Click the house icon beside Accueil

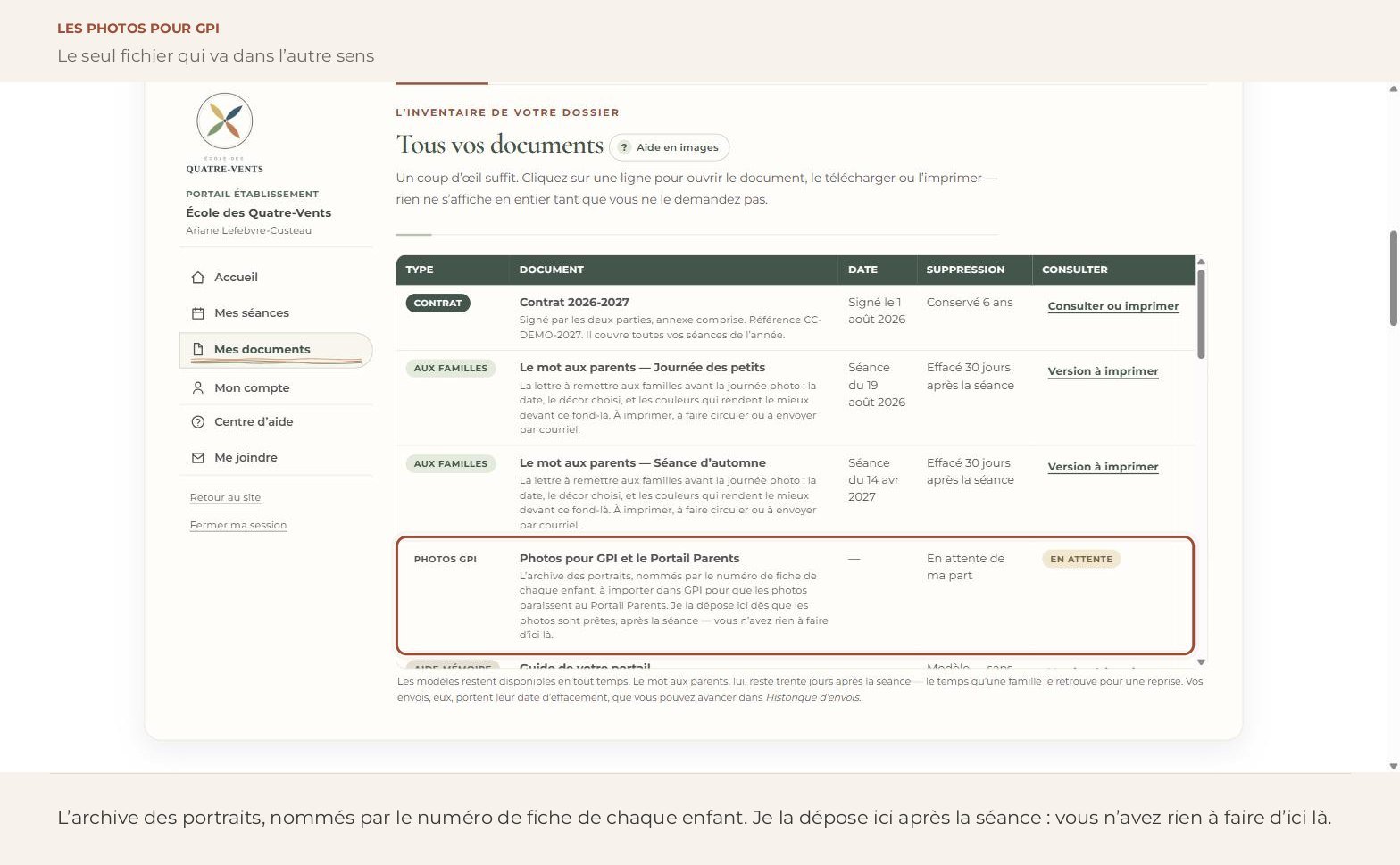pyautogui.click(x=198, y=278)
